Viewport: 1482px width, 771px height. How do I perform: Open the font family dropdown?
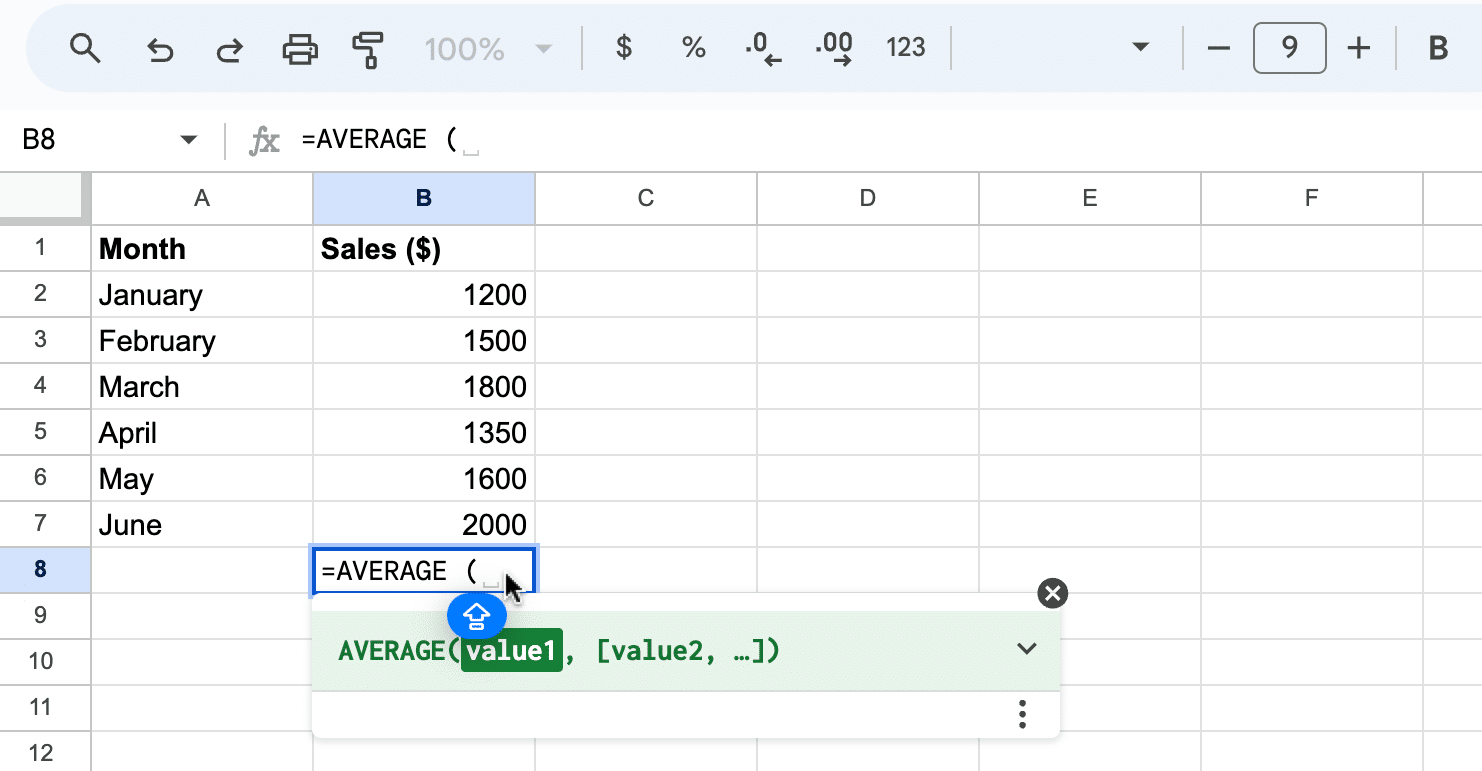coord(1139,48)
